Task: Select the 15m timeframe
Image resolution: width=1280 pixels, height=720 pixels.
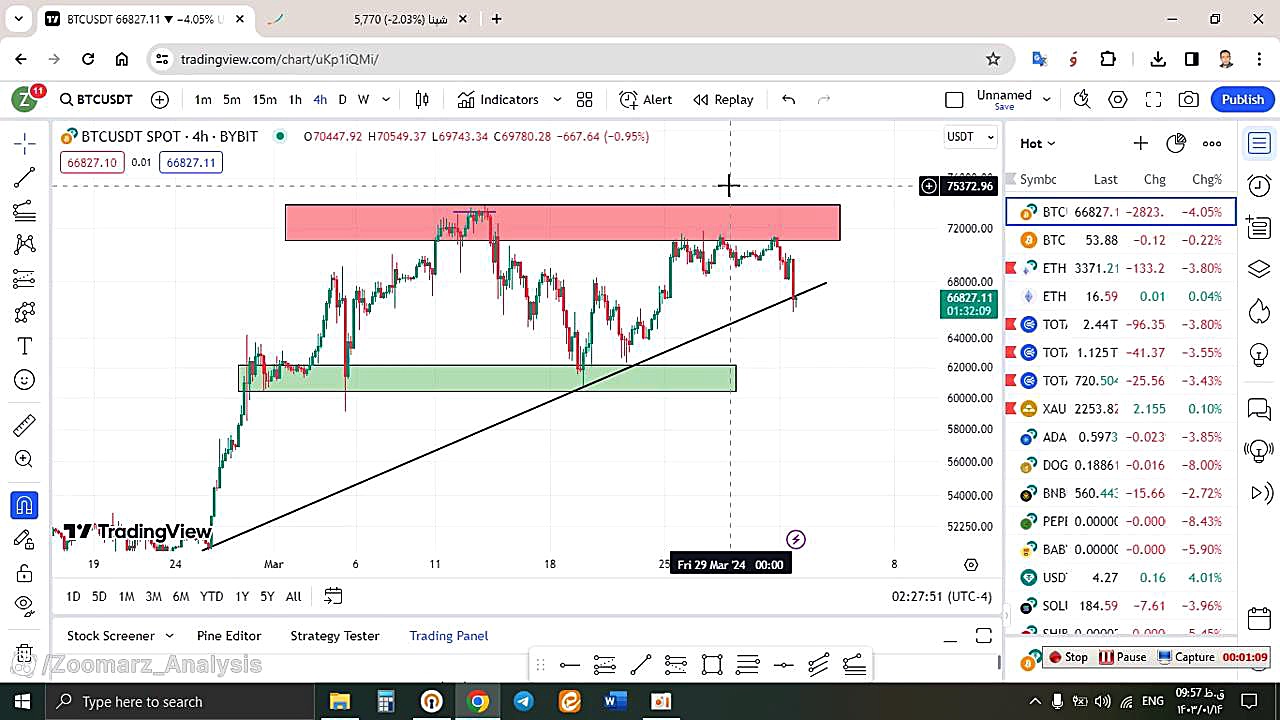Action: (264, 99)
